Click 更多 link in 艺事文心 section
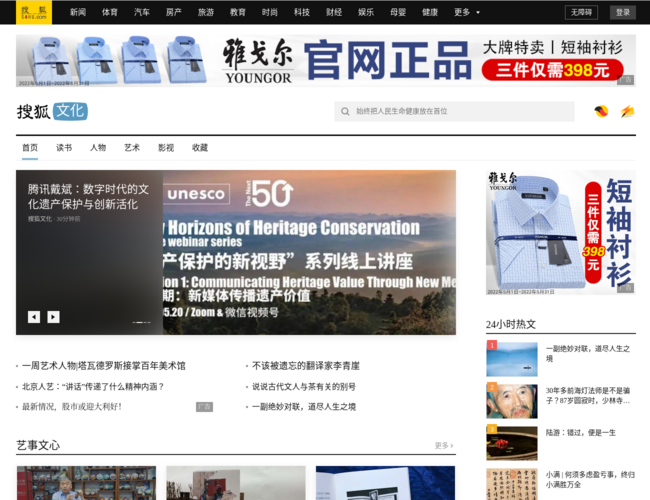Image resolution: width=650 pixels, height=500 pixels. [444, 445]
